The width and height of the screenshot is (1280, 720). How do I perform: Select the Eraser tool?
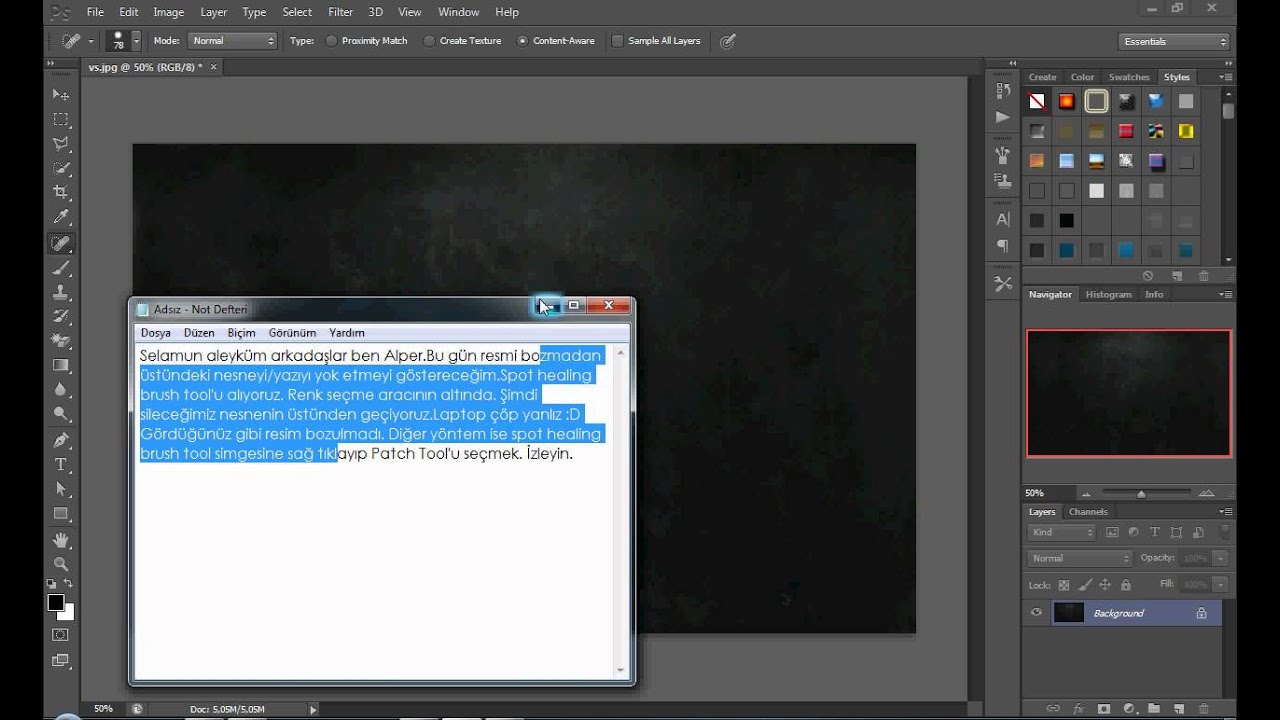[61, 341]
